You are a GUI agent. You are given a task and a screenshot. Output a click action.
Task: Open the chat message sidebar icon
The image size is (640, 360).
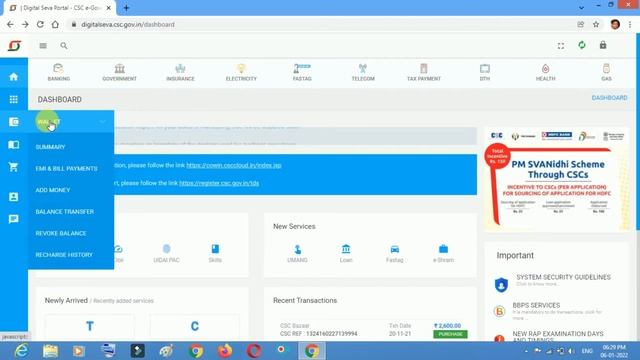[x=13, y=219]
